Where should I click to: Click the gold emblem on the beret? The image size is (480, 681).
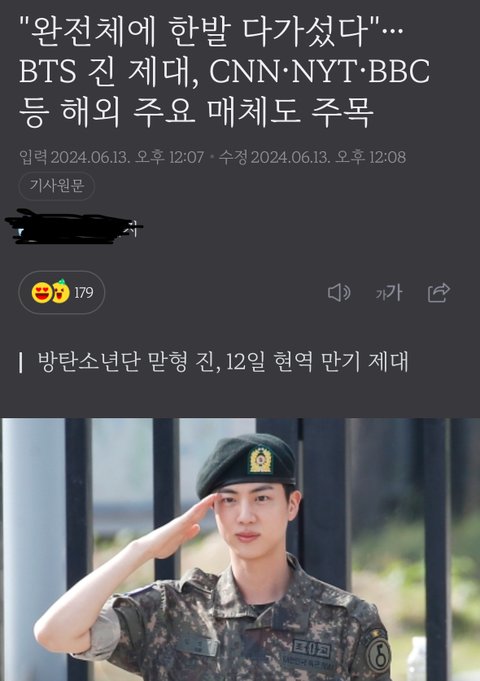point(260,460)
